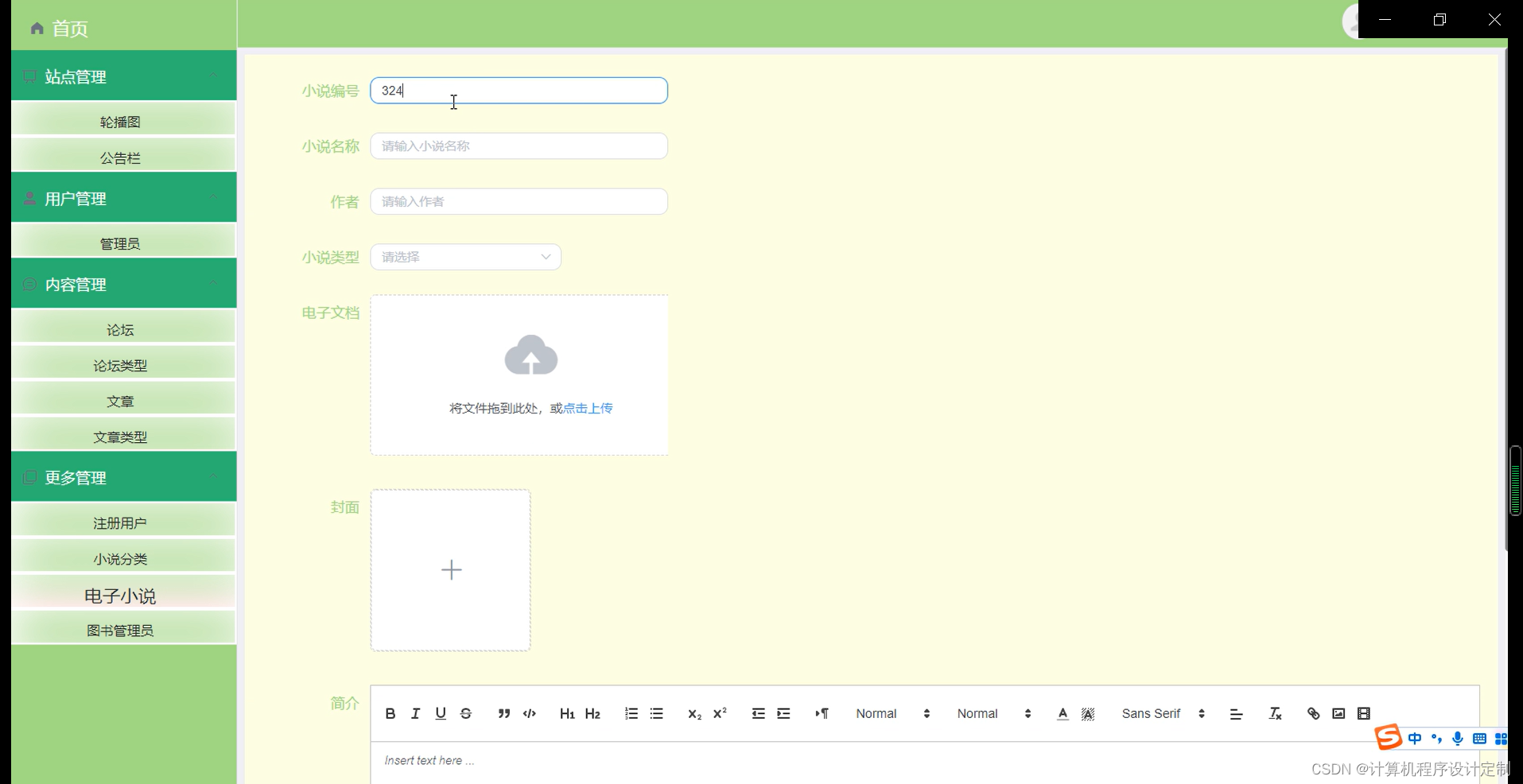Focus the 小说编号 input field
1523x784 pixels.
[519, 91]
